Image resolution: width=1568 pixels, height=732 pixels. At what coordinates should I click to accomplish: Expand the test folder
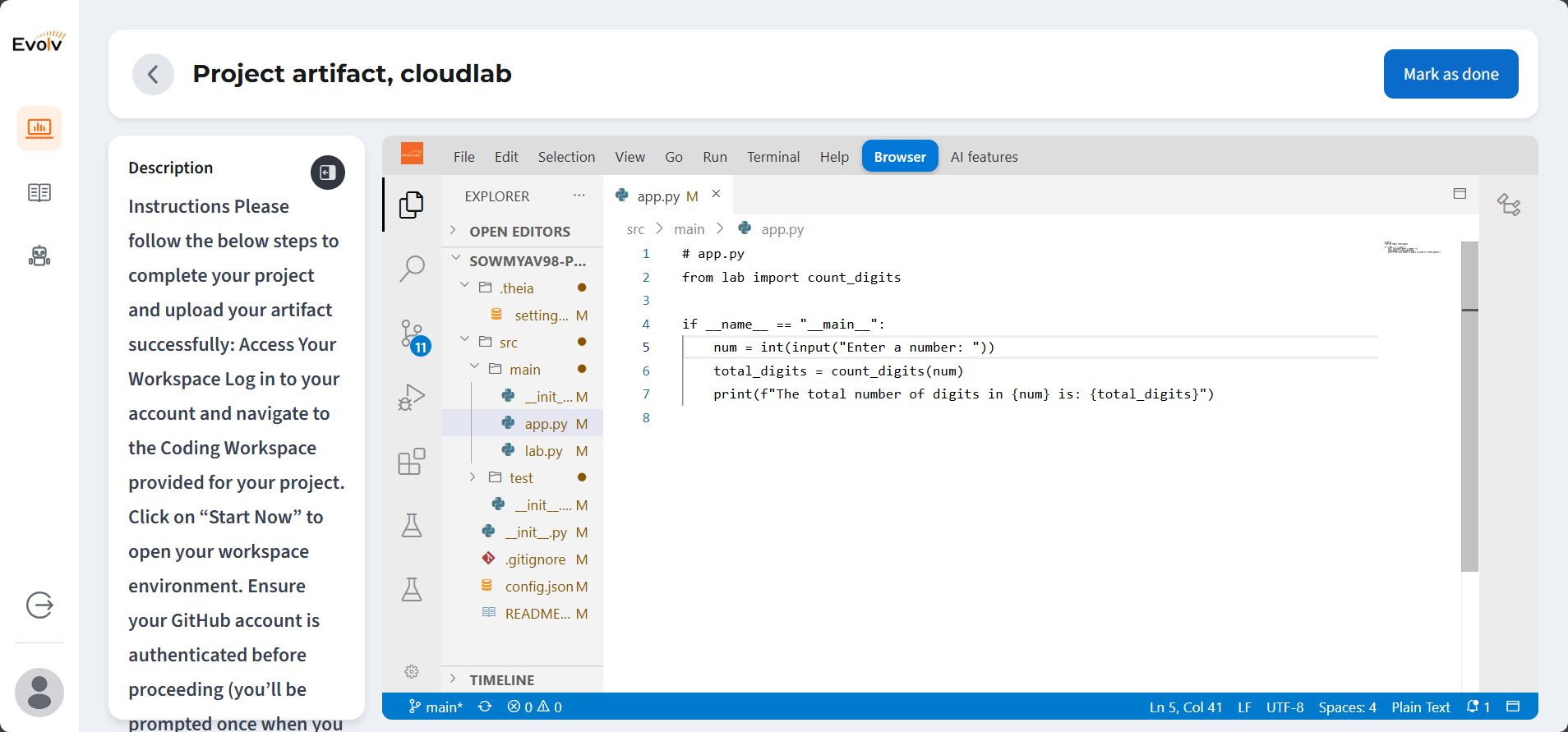point(521,478)
